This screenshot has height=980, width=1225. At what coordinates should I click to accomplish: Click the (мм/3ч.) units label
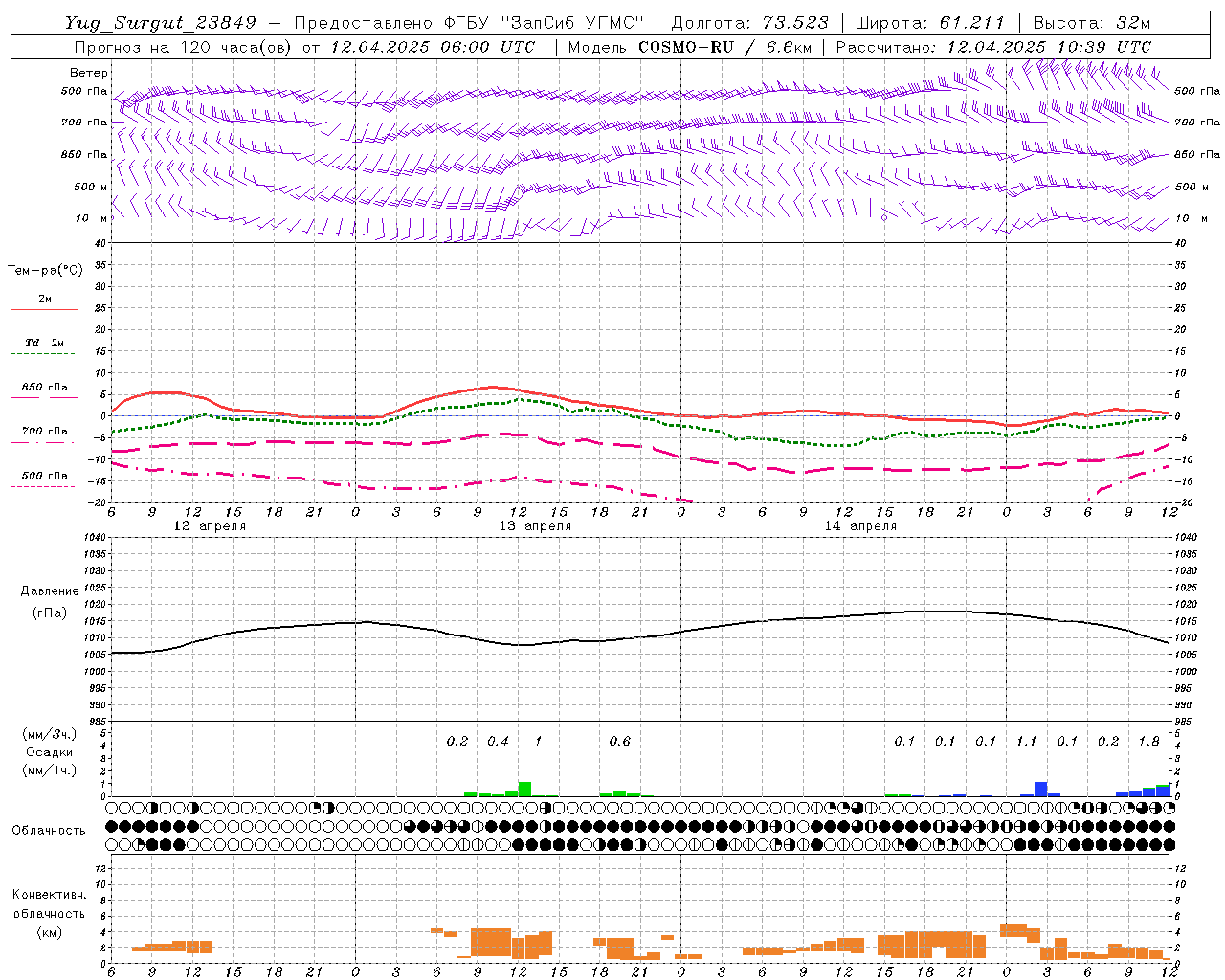point(49,734)
